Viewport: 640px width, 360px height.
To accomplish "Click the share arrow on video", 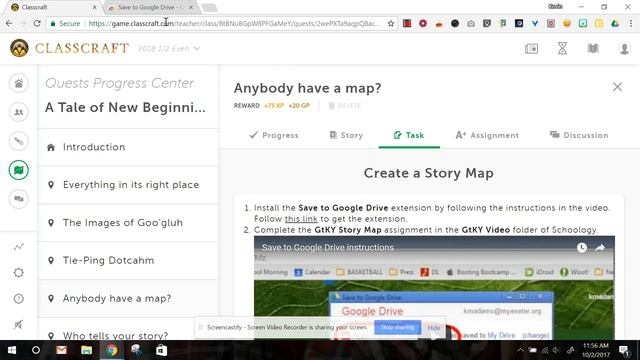I will [x=600, y=247].
